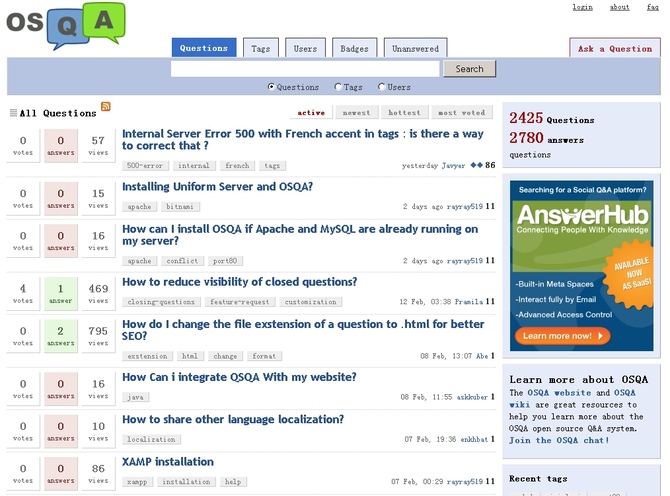
Task: Open the about link
Action: click(619, 7)
